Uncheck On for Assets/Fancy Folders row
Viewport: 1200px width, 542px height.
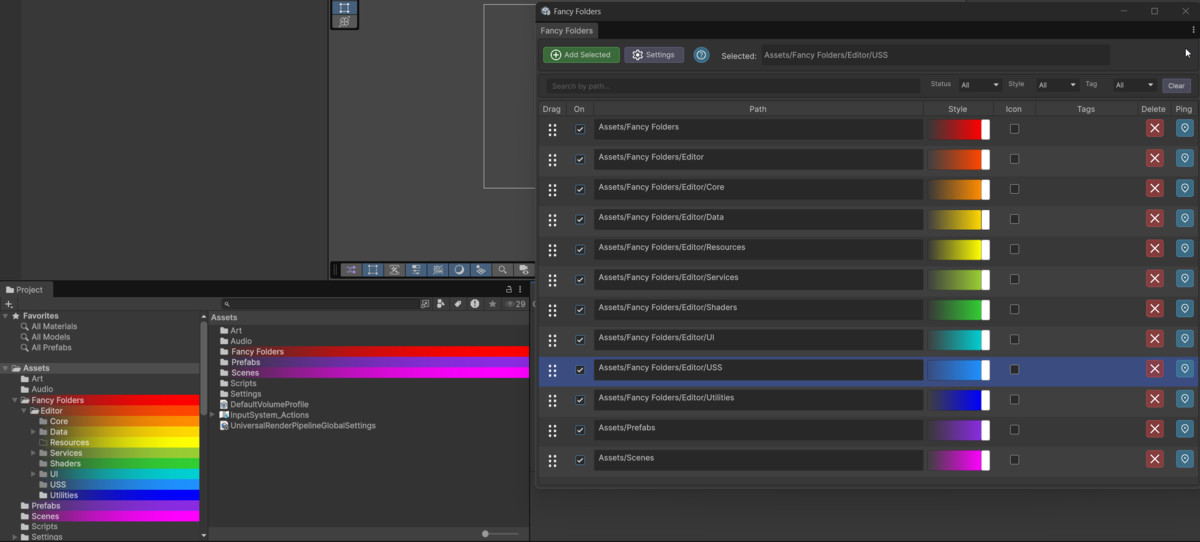point(580,129)
